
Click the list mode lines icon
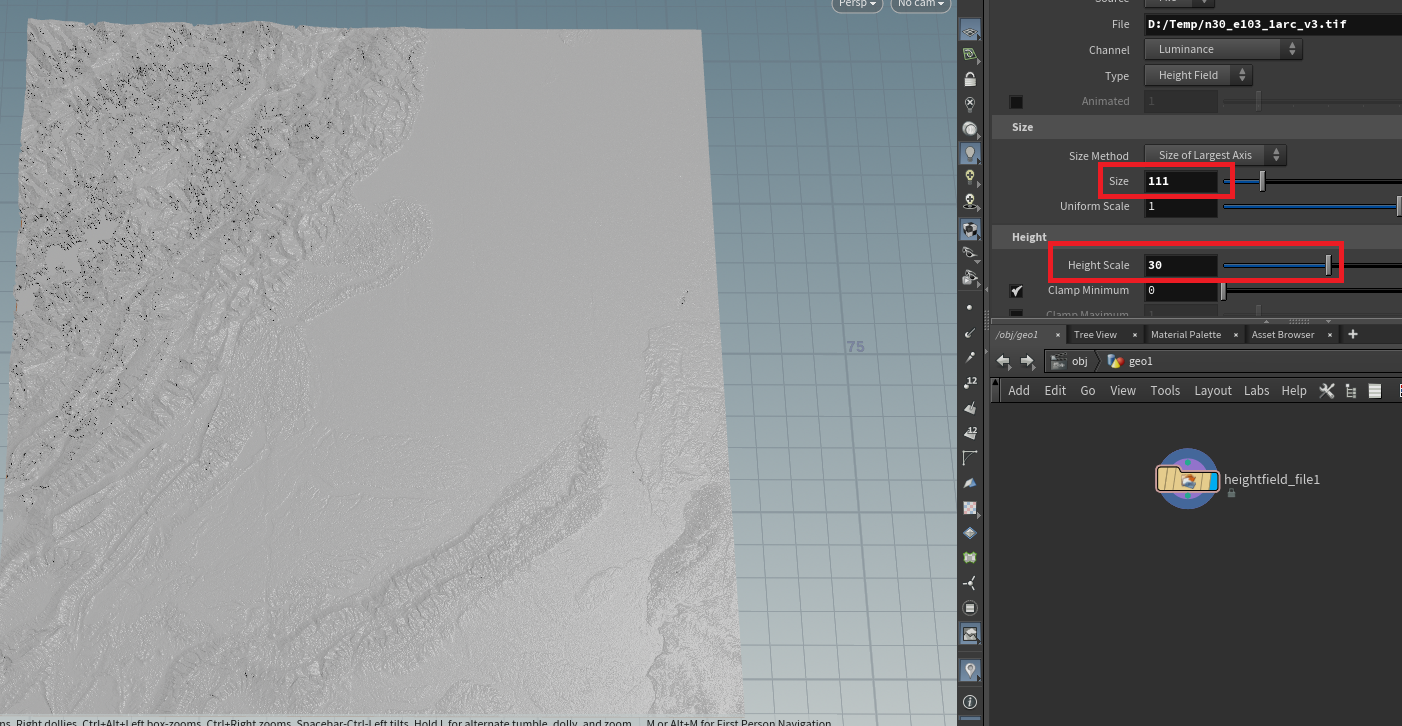(x=1374, y=390)
